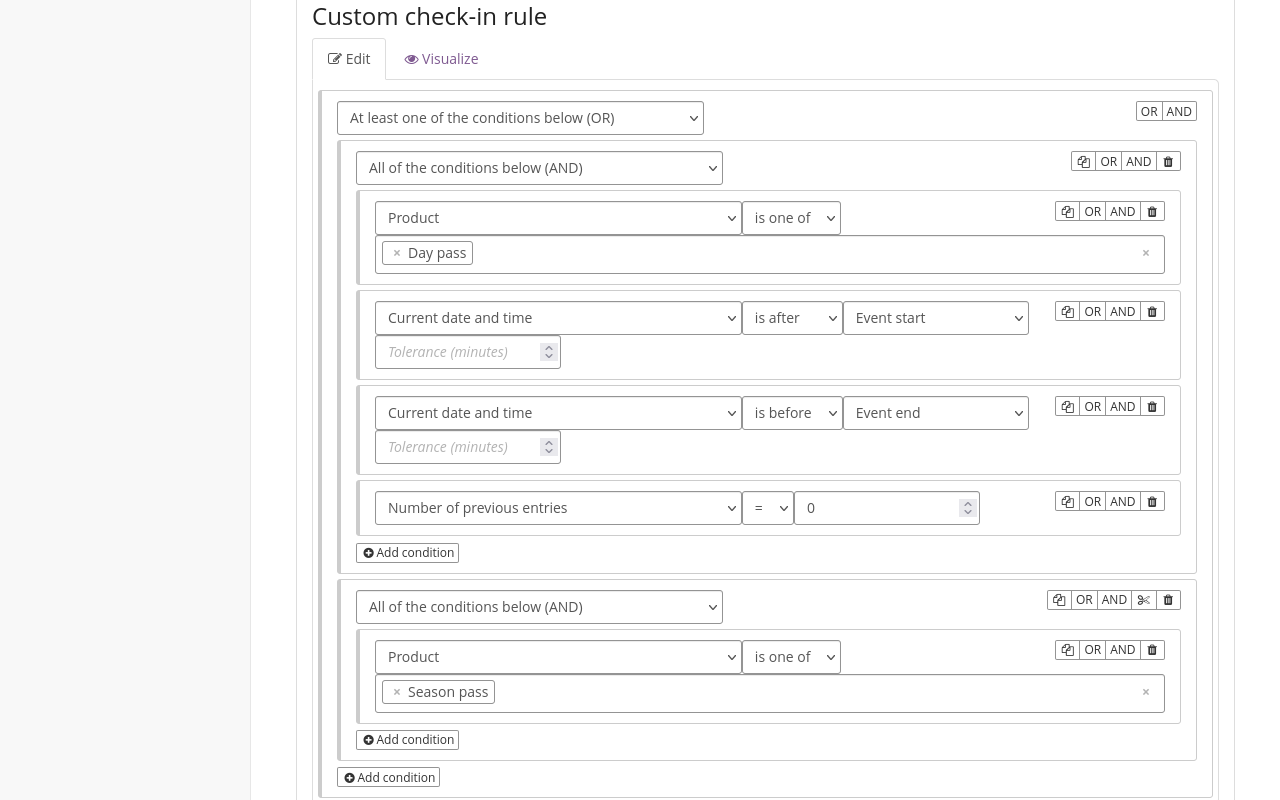
Task: Delete the 'is before Event end' condition
Action: click(1152, 407)
